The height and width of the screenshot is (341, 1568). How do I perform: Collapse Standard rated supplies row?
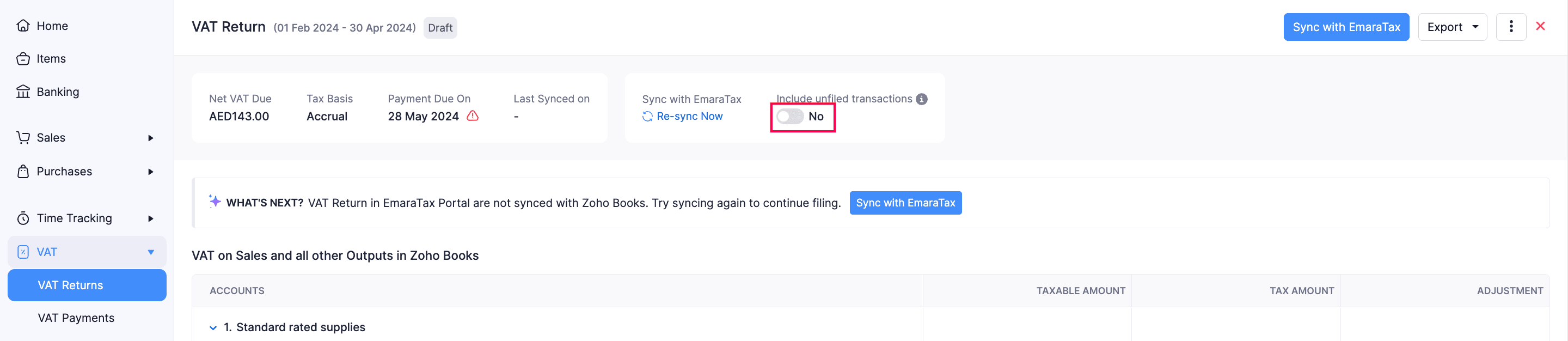213,327
